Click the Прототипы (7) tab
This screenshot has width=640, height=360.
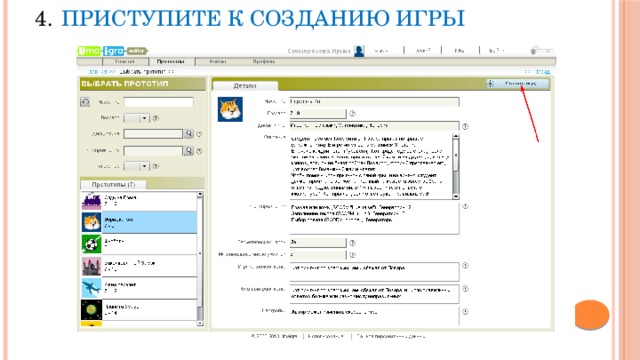coord(113,184)
